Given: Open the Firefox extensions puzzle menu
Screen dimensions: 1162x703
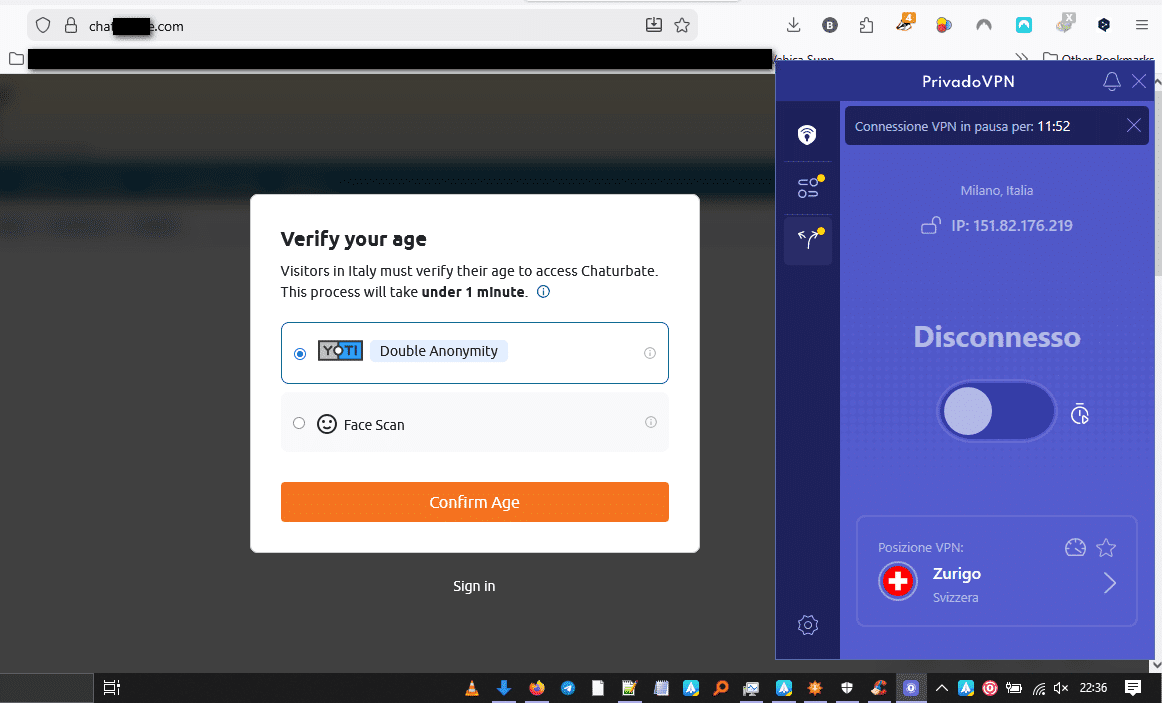Looking at the screenshot, I should [866, 25].
